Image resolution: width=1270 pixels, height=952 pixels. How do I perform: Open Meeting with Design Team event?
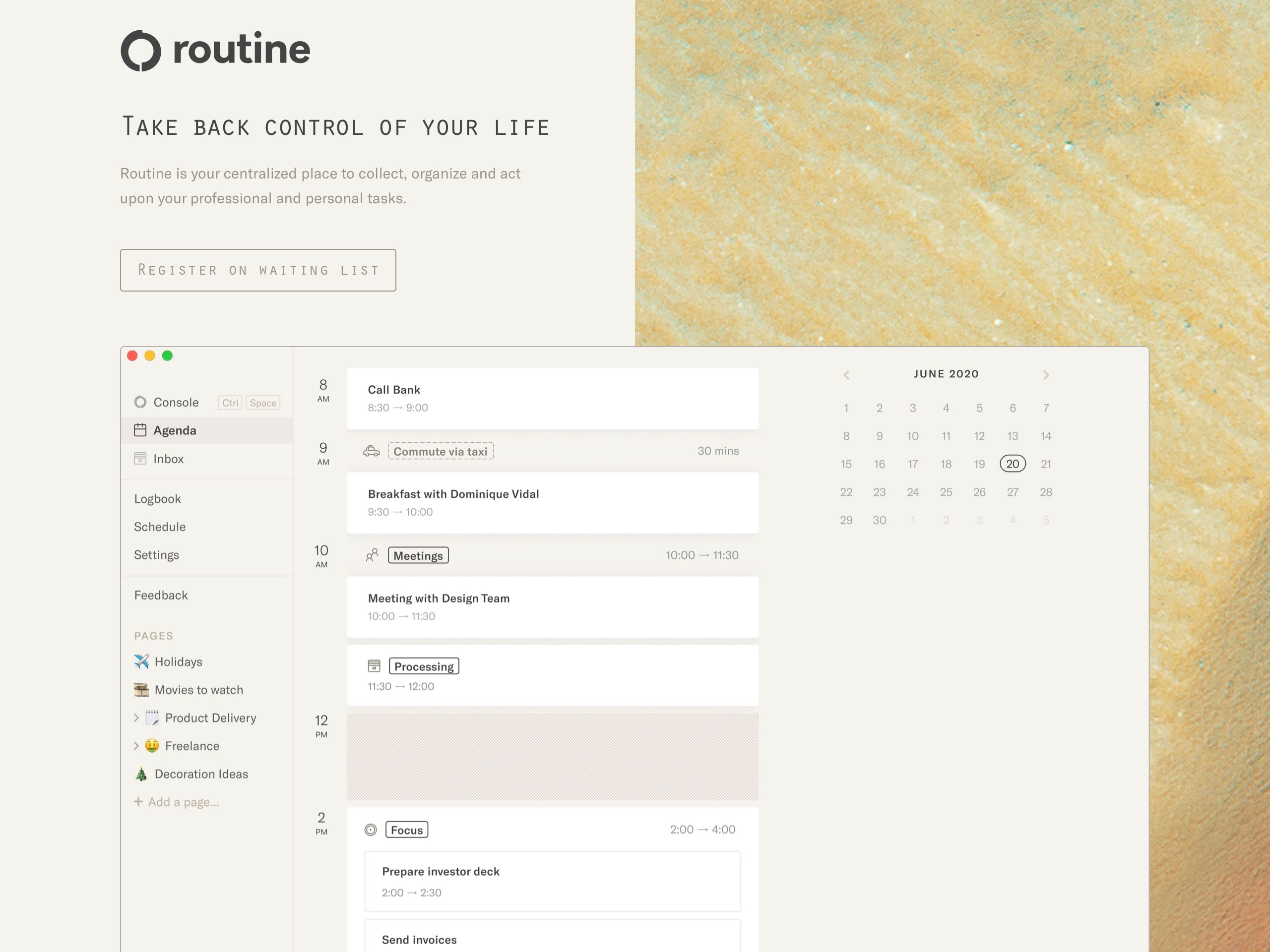[x=553, y=607]
